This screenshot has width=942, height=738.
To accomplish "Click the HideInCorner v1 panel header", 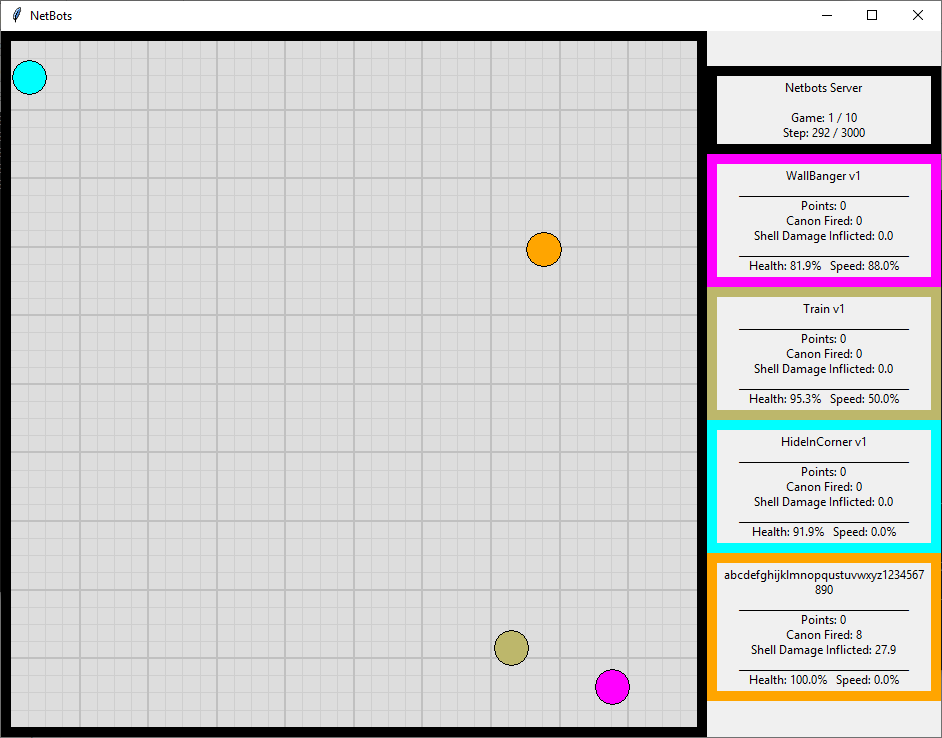I will tap(823, 441).
